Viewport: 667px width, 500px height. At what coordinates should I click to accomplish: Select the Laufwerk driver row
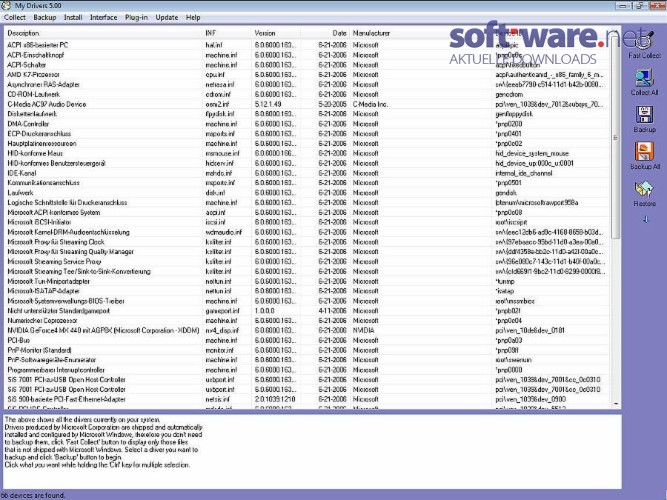coord(306,193)
